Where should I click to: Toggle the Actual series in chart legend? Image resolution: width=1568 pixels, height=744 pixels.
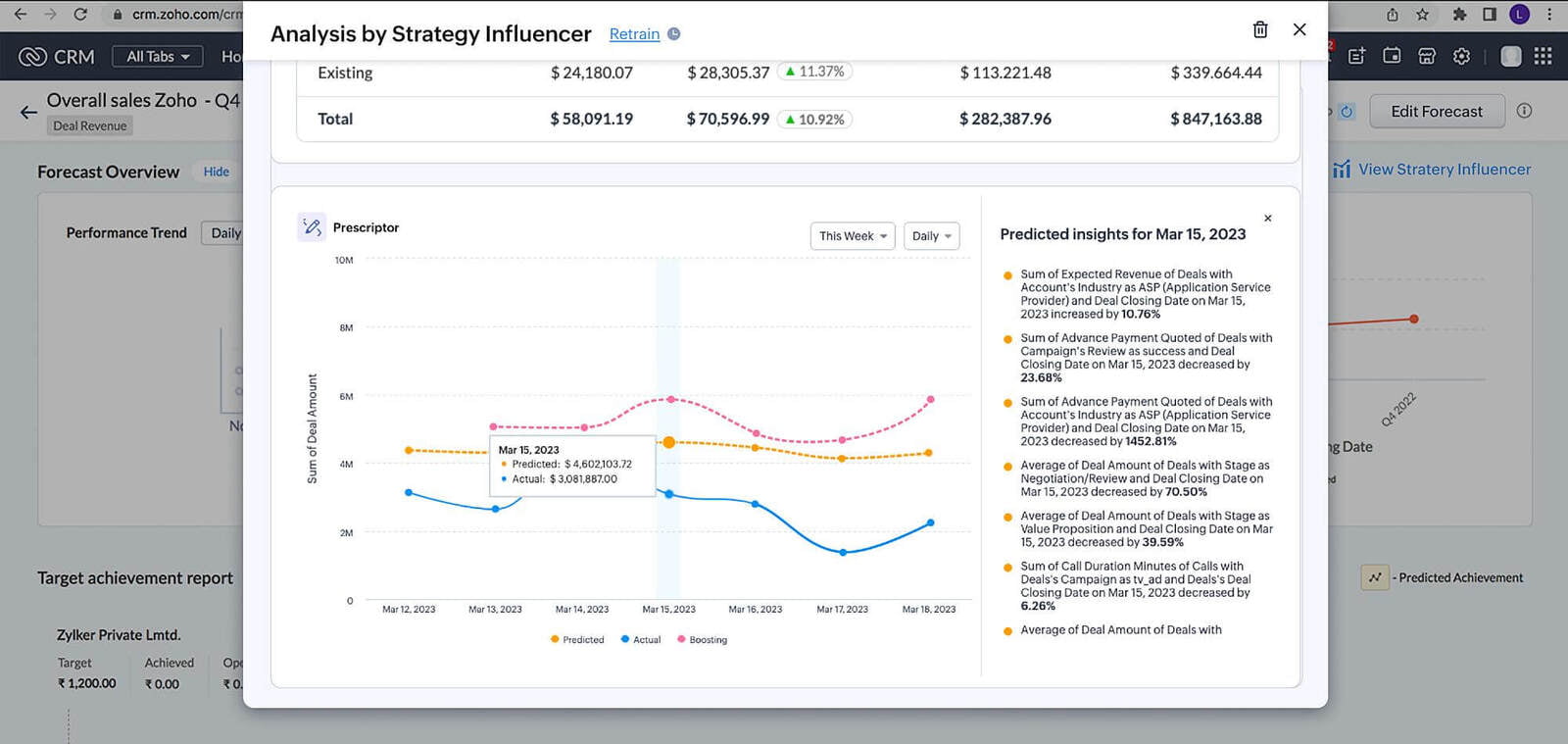(x=641, y=640)
